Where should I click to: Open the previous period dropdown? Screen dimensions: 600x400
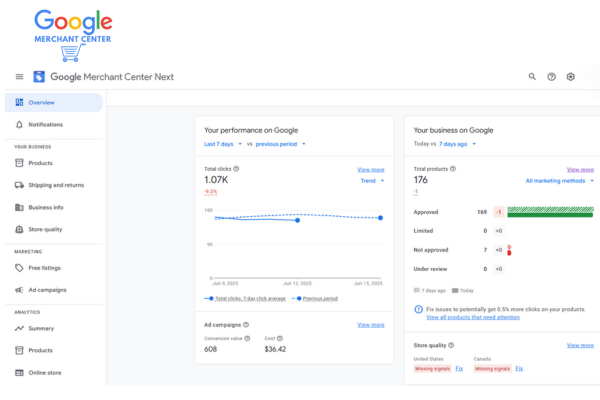point(280,144)
